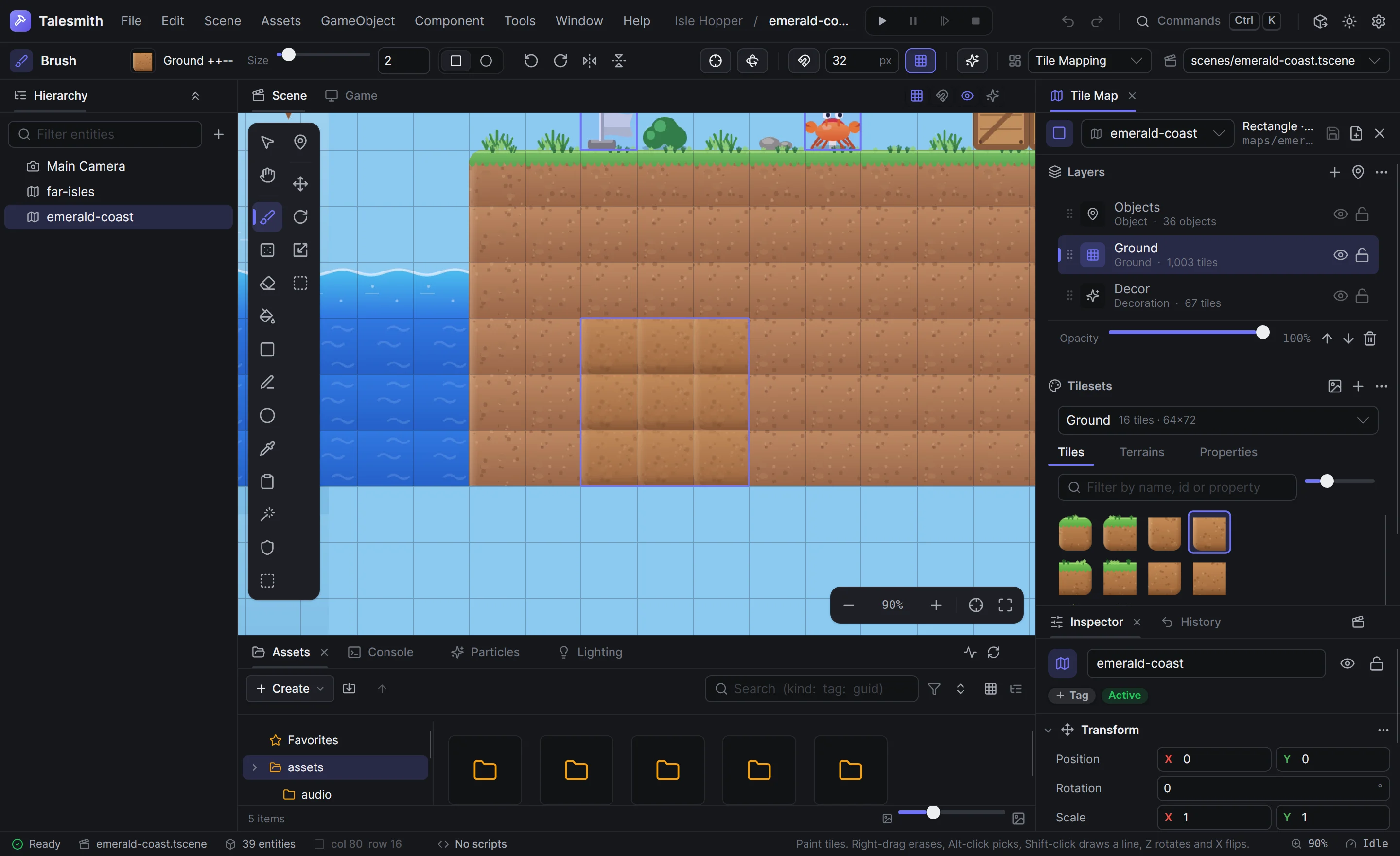Select far-isles in the Hierarchy
Image resolution: width=1400 pixels, height=856 pixels.
tap(119, 192)
